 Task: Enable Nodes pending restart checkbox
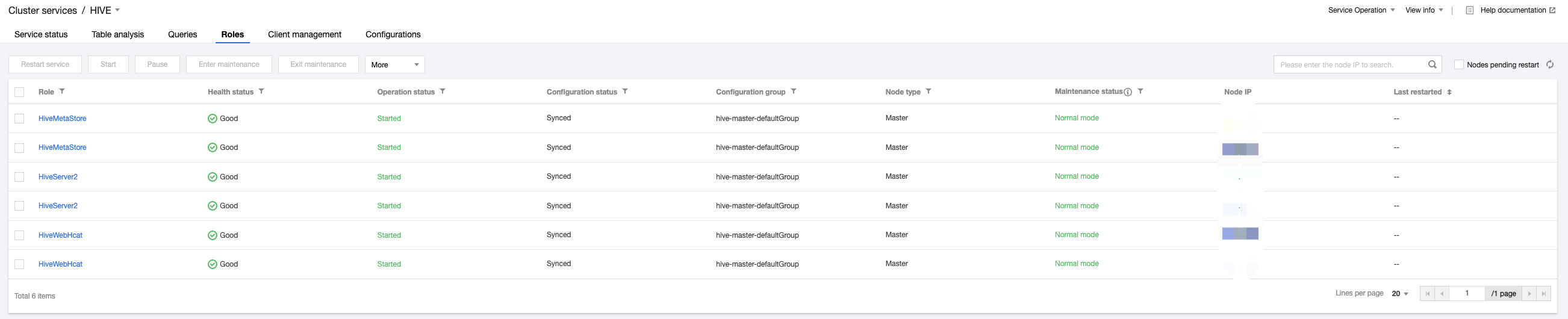pos(1459,64)
